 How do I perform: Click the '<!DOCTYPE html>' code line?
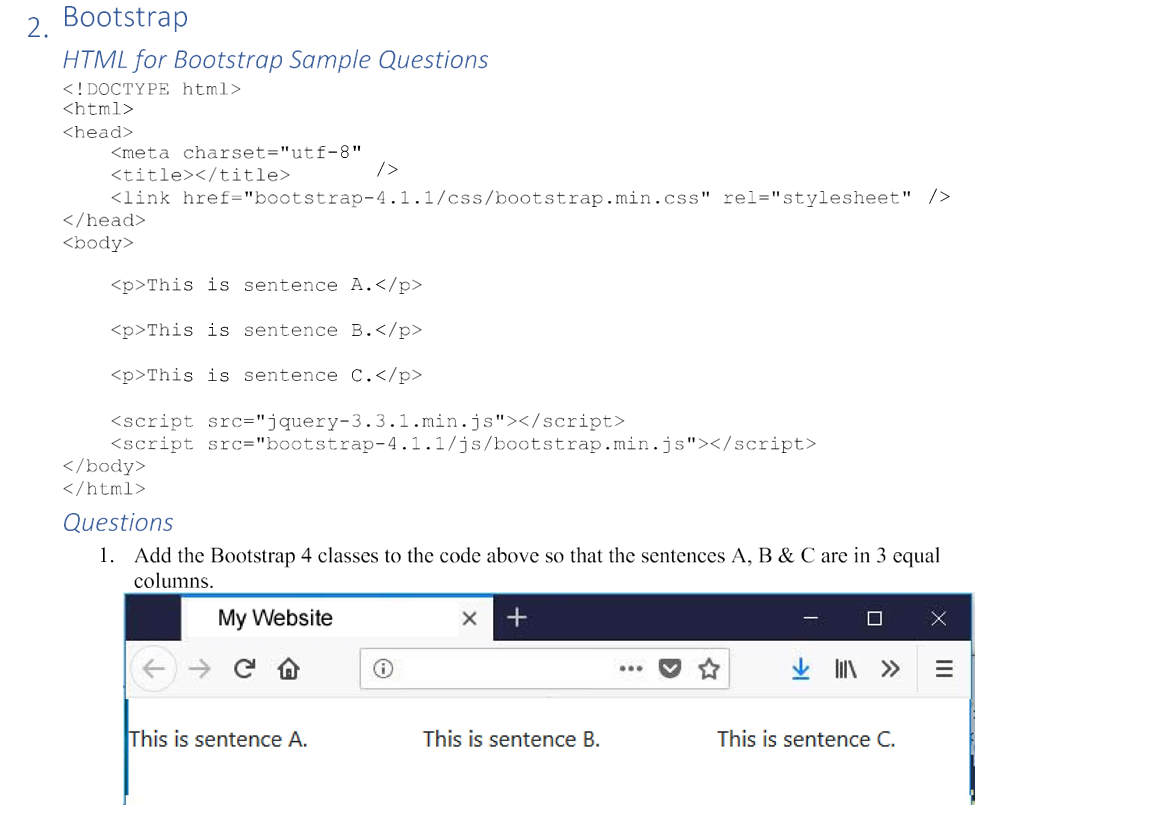[x=152, y=89]
